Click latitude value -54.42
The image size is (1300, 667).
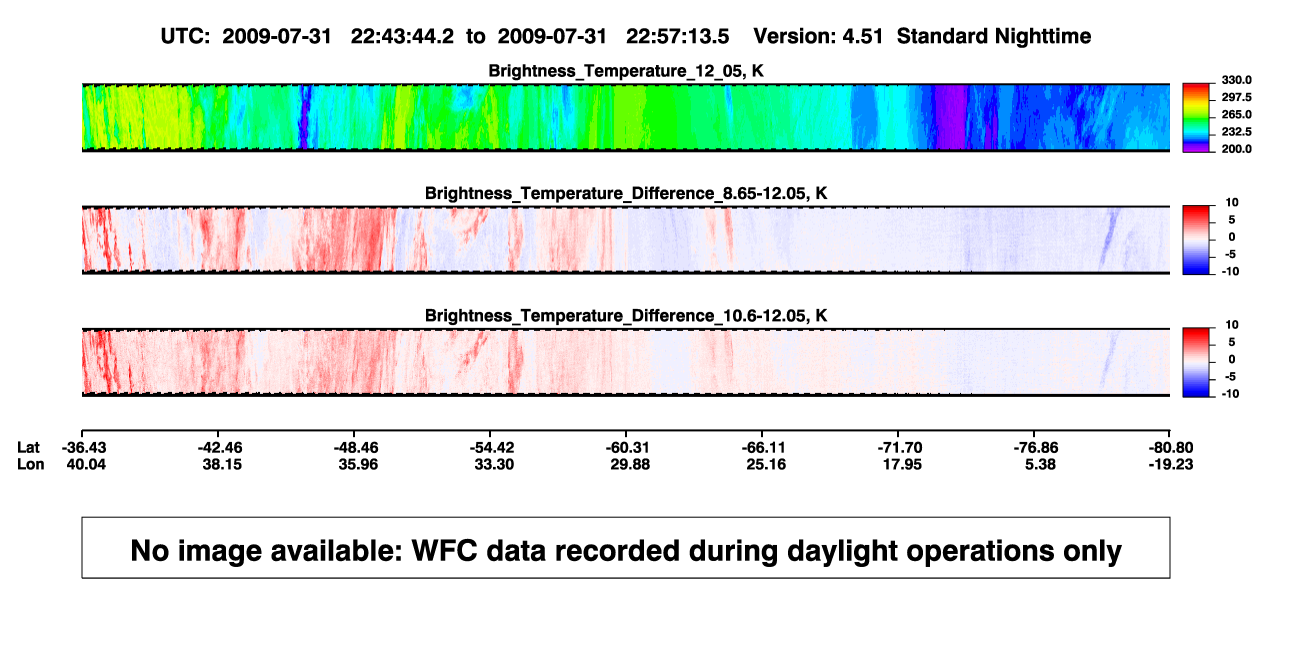pyautogui.click(x=494, y=447)
